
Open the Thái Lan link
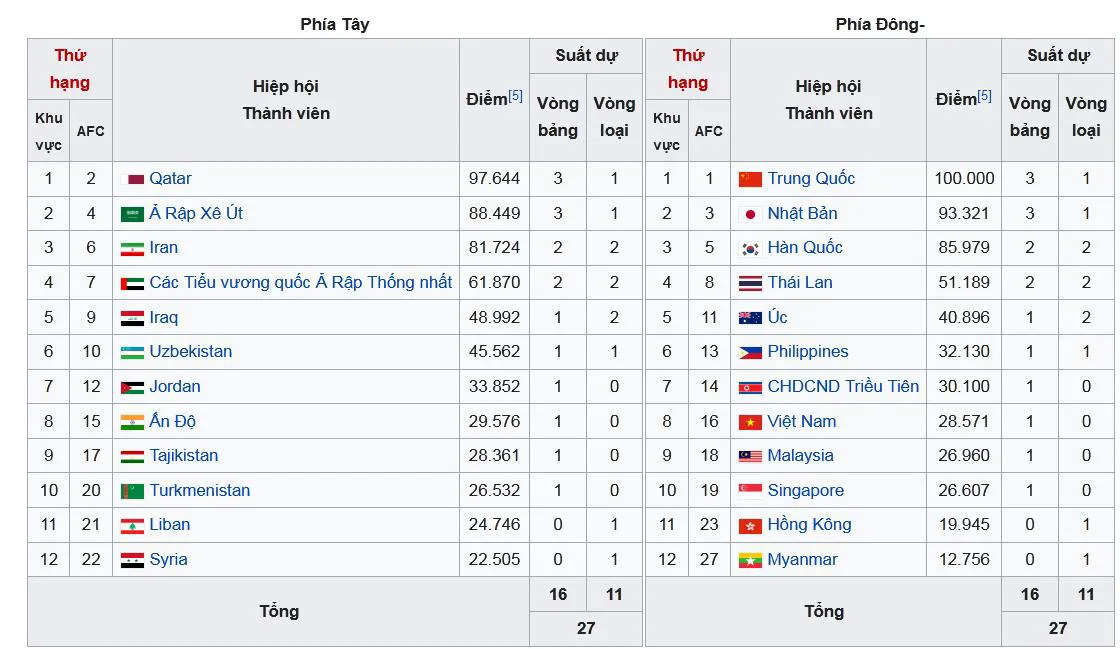pyautogui.click(x=800, y=282)
